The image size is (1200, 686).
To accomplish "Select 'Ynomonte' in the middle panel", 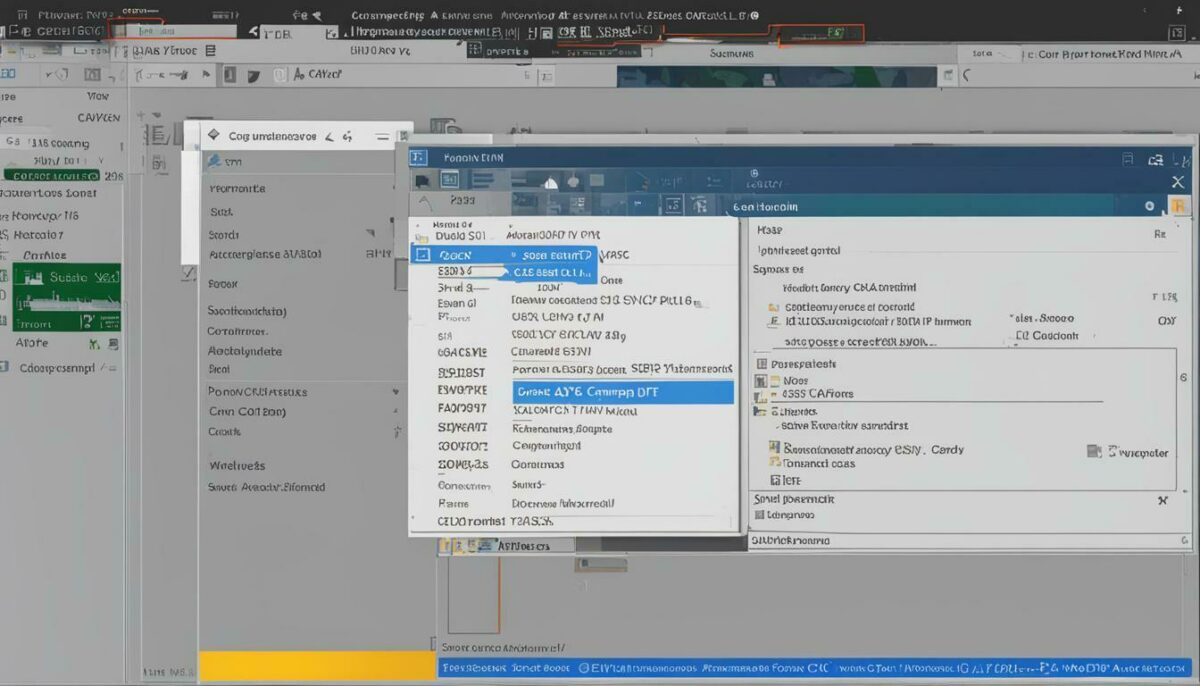I will [x=237, y=188].
